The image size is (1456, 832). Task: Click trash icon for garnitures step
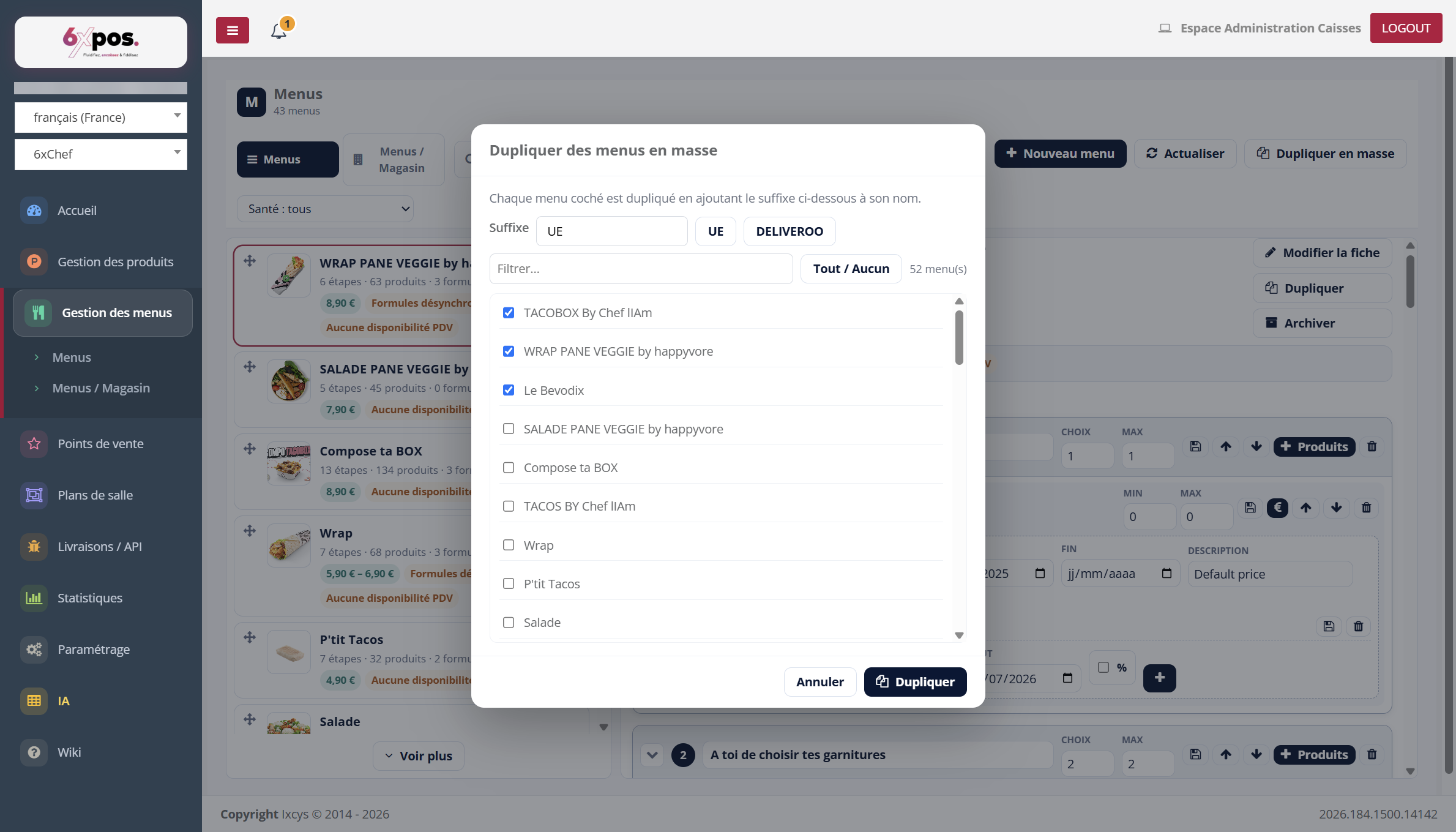pos(1372,754)
